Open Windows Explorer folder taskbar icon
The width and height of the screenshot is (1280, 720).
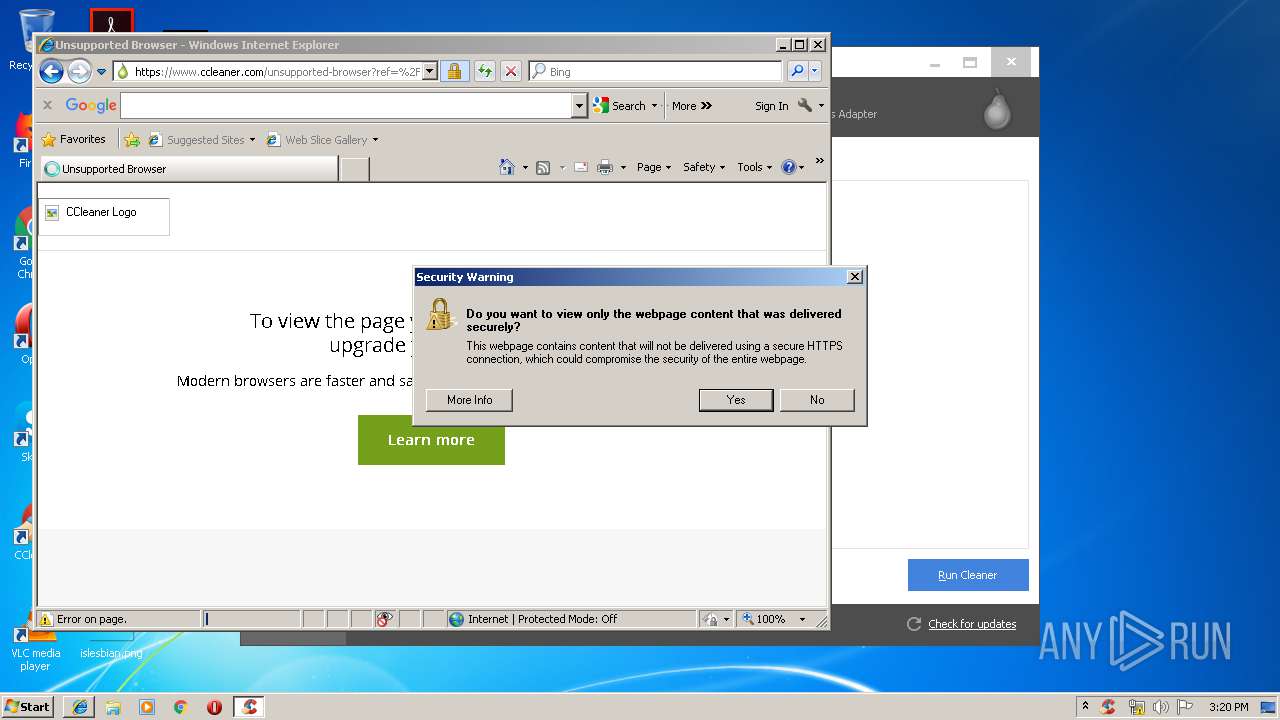(x=113, y=707)
